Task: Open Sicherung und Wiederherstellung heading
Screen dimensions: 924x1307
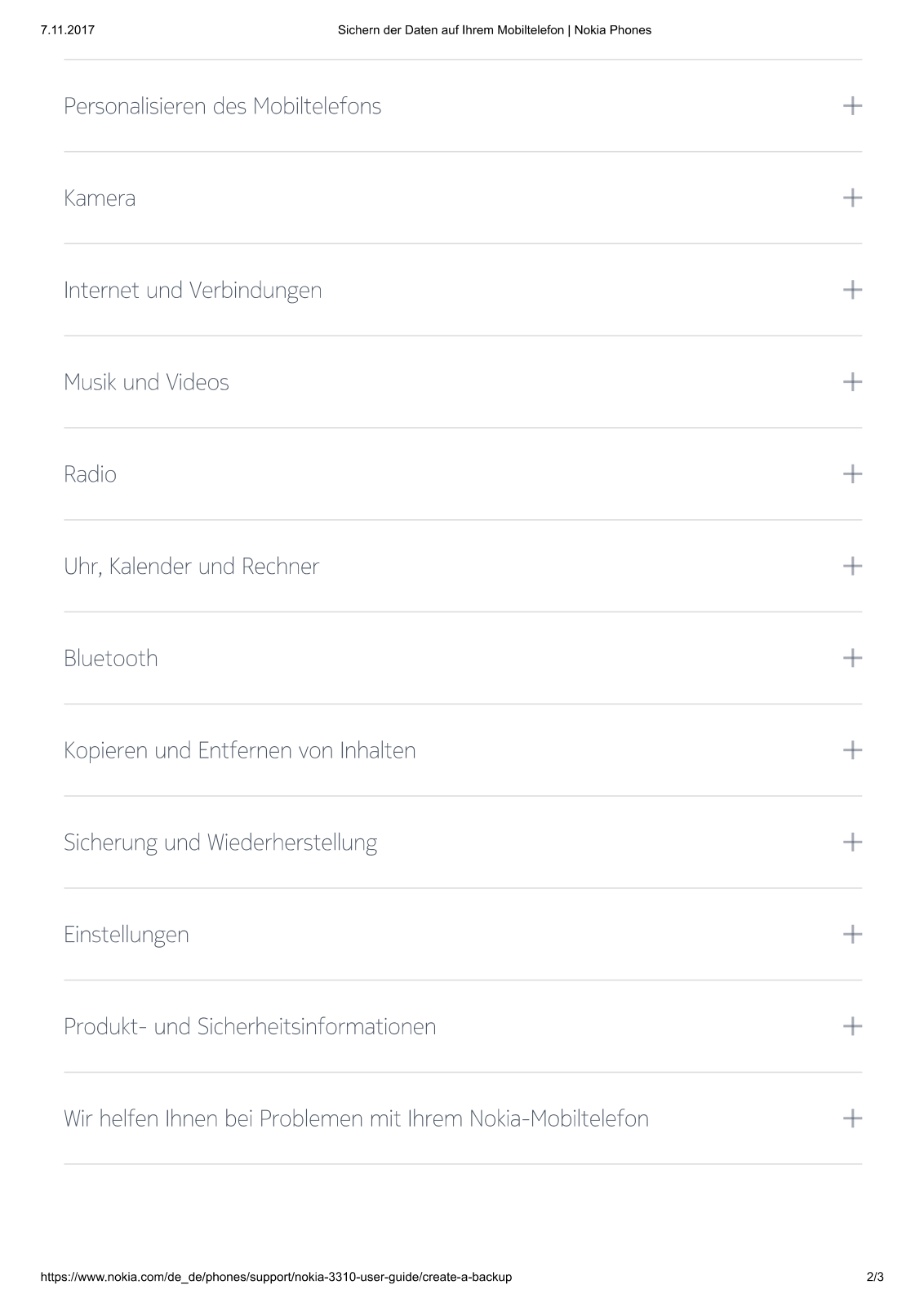Action: click(220, 842)
